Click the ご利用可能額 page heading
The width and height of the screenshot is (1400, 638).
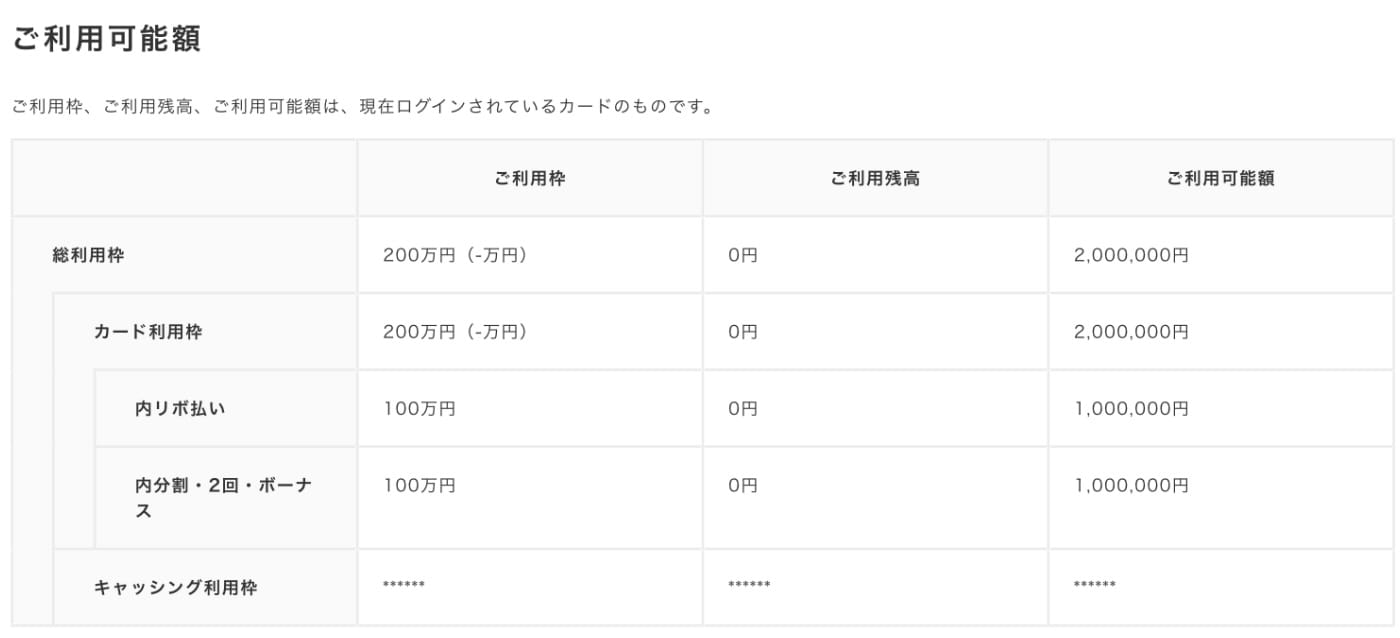tap(107, 39)
